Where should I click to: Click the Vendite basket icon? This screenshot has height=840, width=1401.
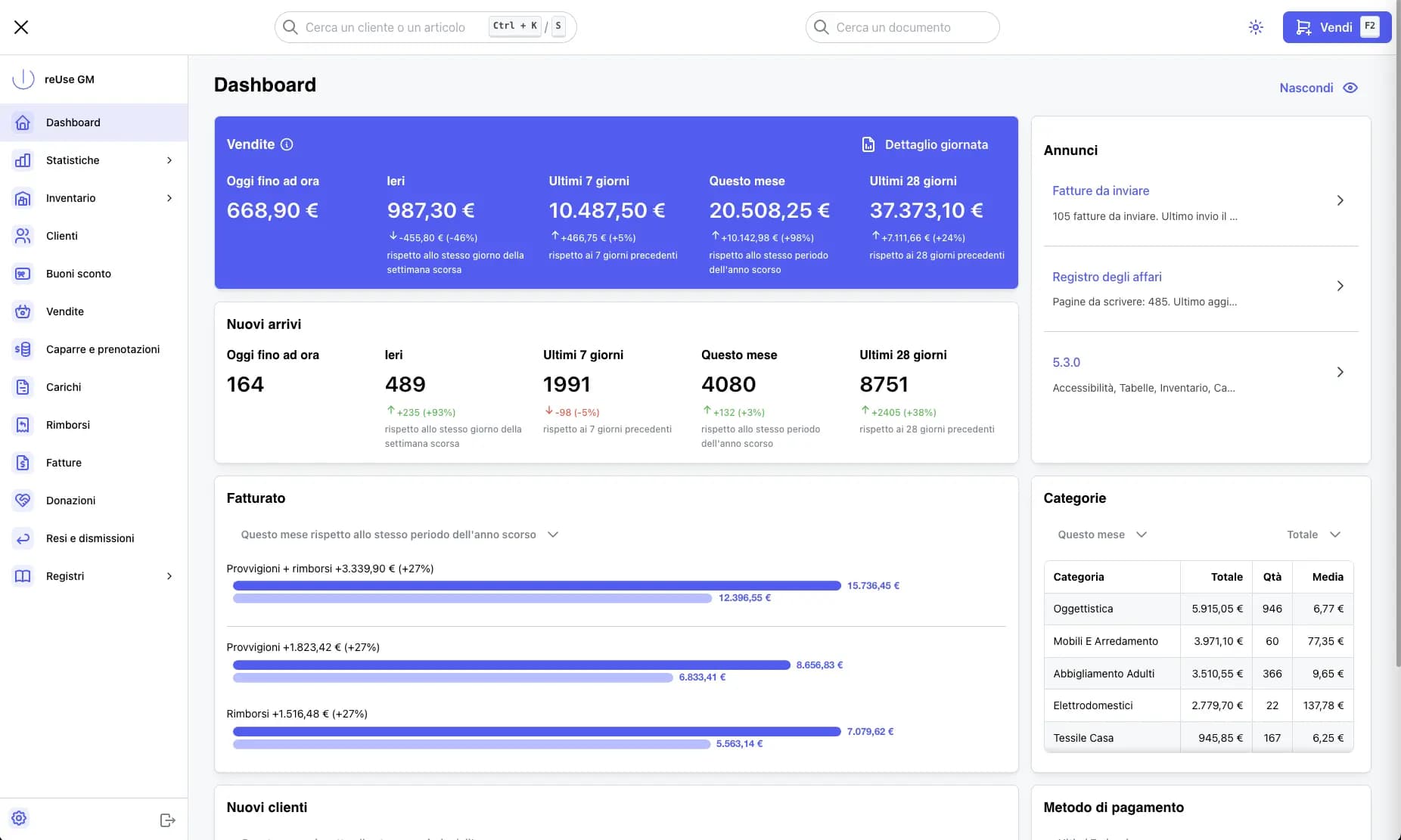(23, 312)
